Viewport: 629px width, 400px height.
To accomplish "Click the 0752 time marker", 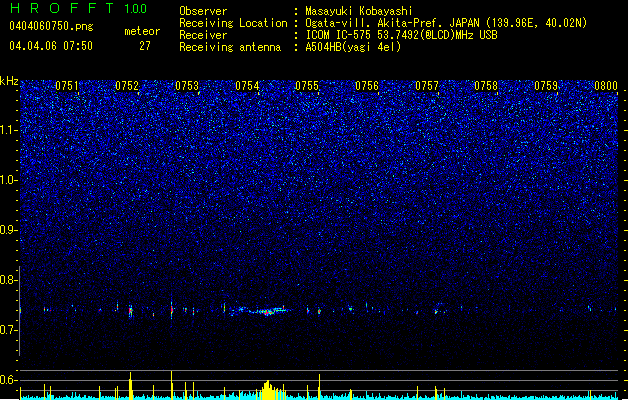I will (127, 86).
